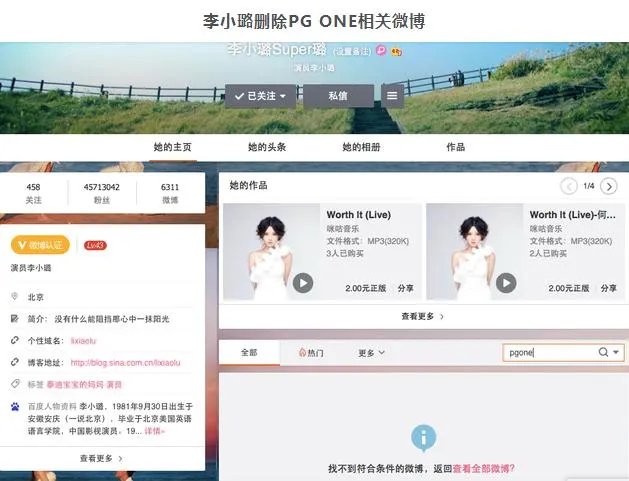Open the 45713042 粉丝 followers count
Viewport: 629px width, 481px height.
(x=101, y=193)
